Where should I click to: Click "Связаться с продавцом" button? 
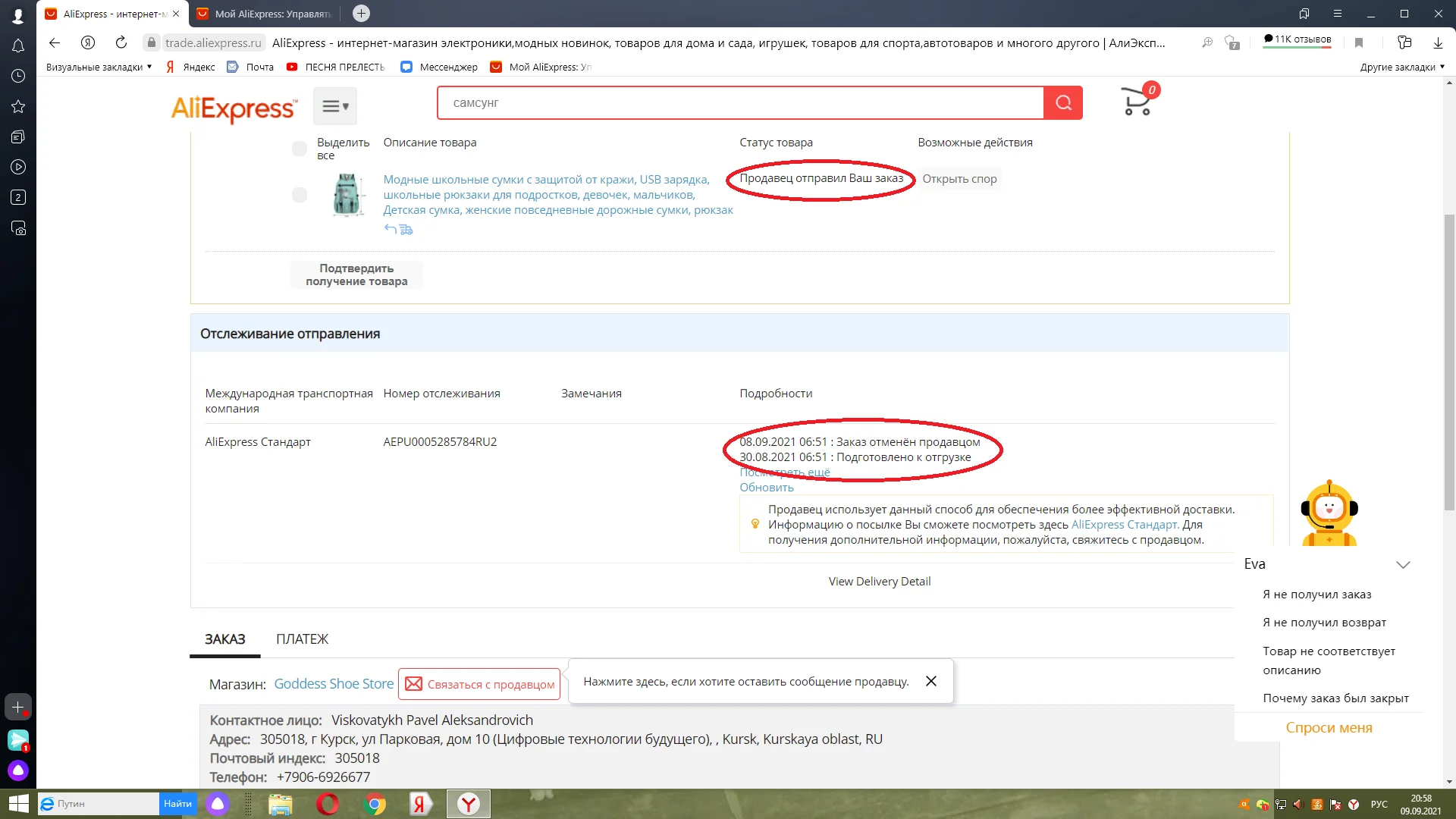(x=479, y=684)
